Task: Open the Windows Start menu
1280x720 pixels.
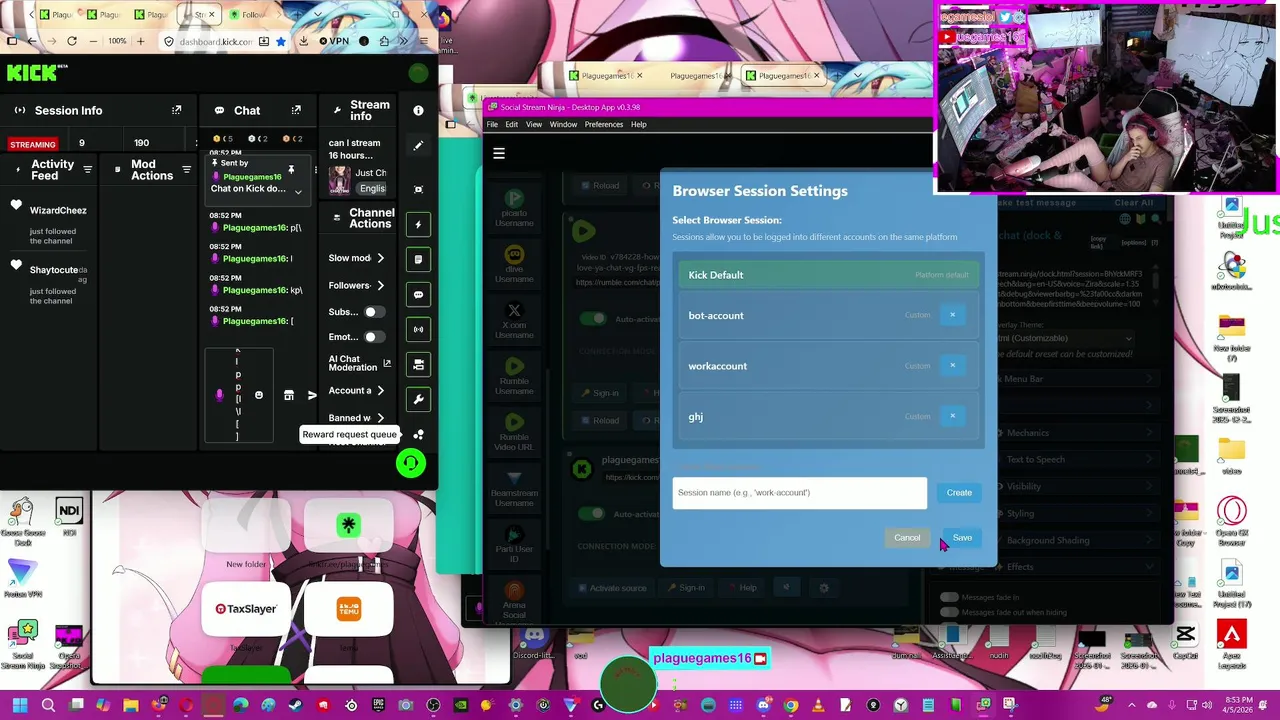Action: point(19,705)
